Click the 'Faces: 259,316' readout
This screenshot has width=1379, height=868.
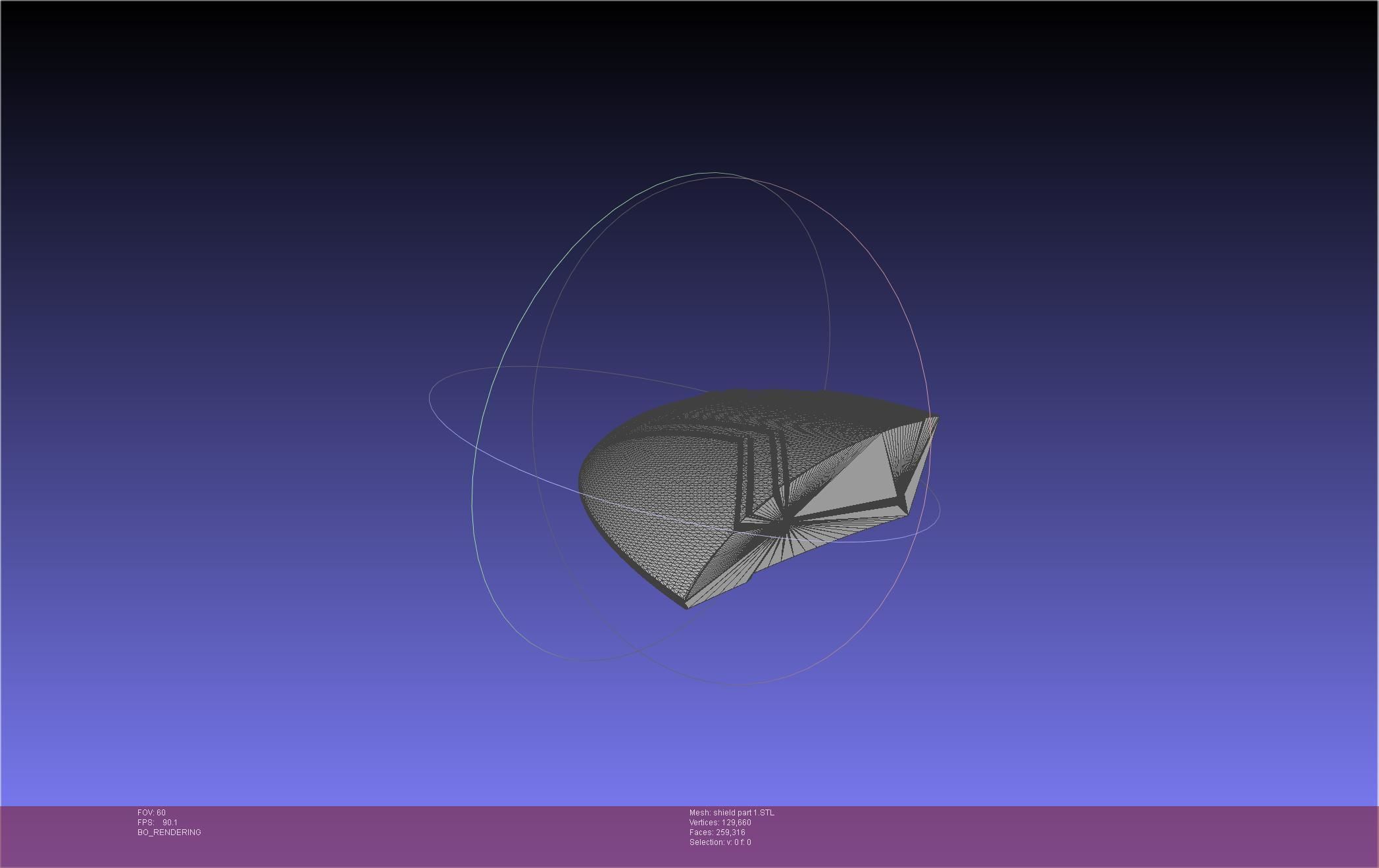tap(717, 832)
